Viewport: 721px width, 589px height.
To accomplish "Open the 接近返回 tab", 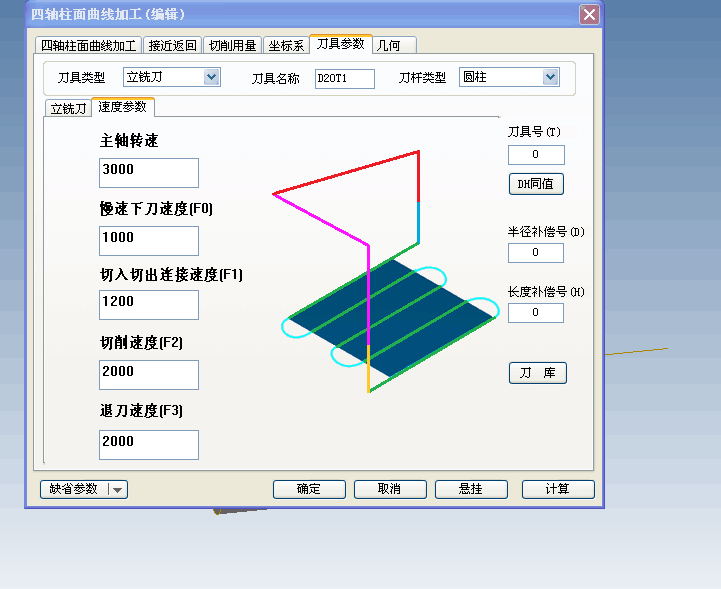I will (172, 46).
